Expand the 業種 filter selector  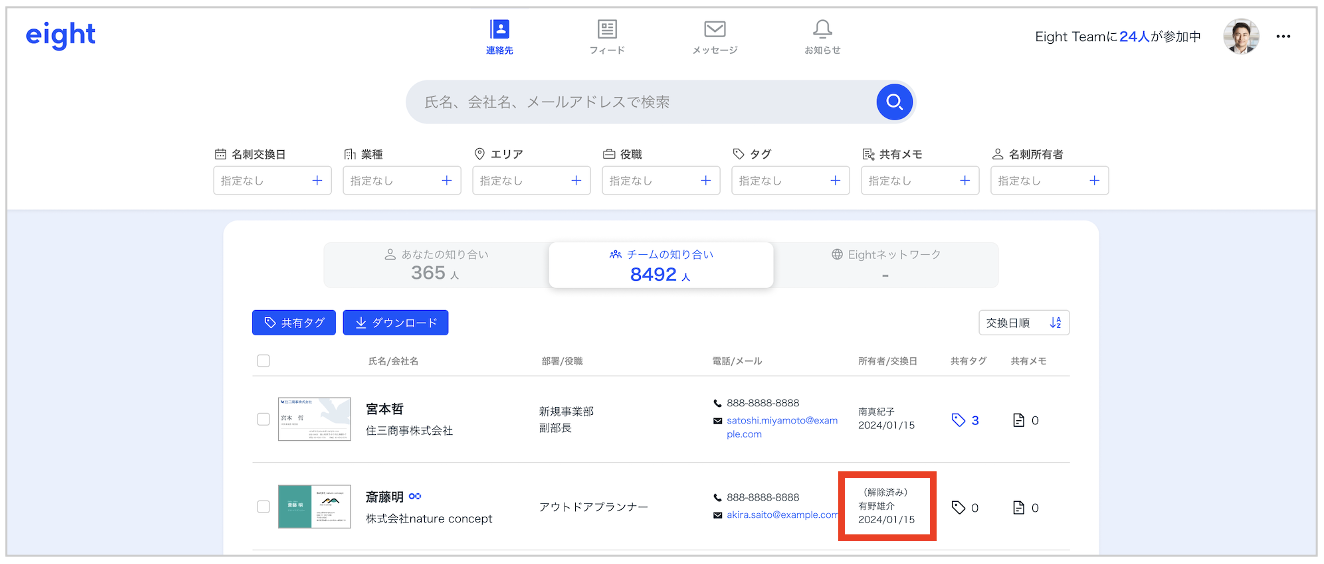(x=401, y=181)
